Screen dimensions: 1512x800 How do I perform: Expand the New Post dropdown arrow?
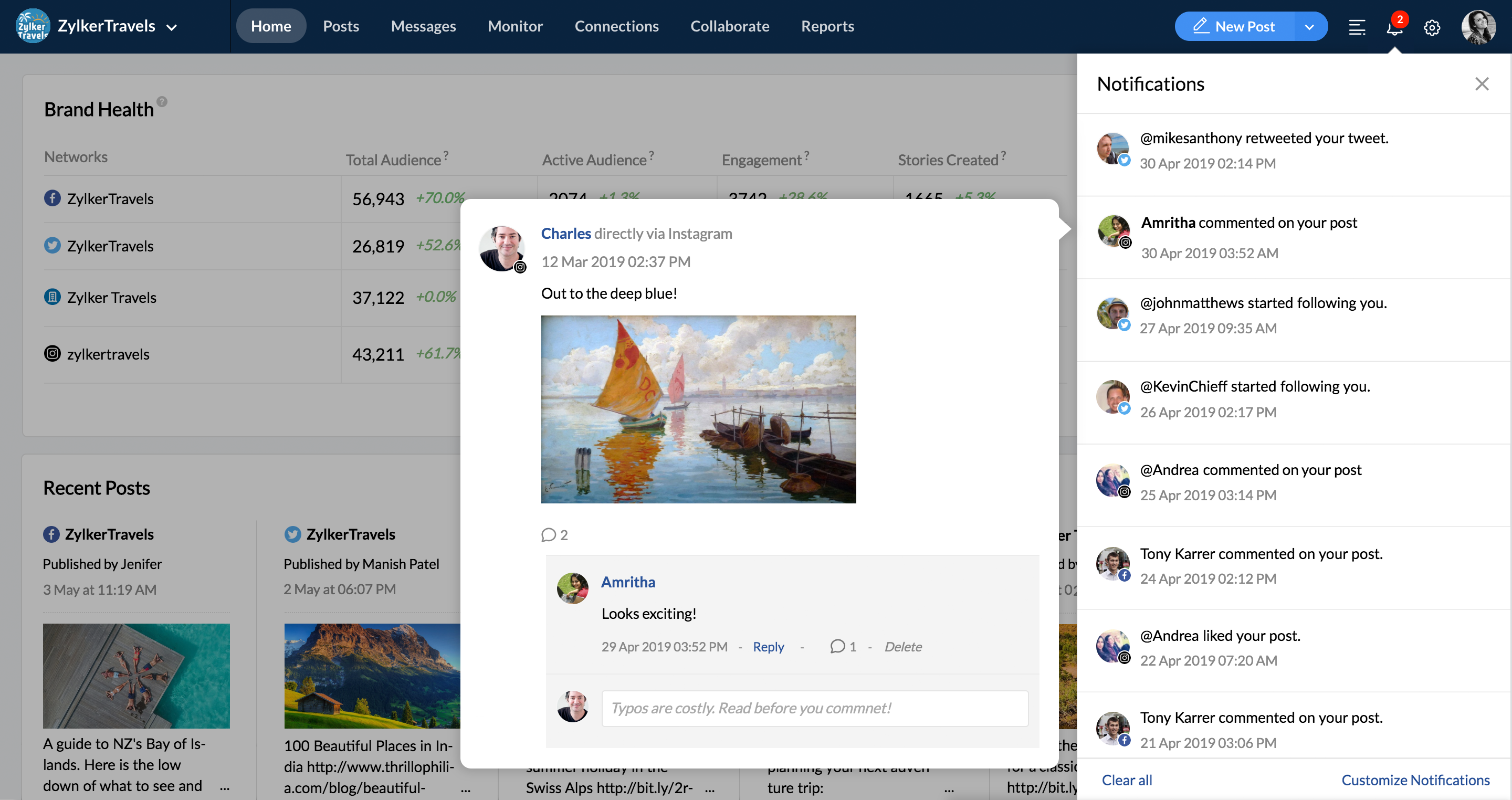(x=1309, y=27)
